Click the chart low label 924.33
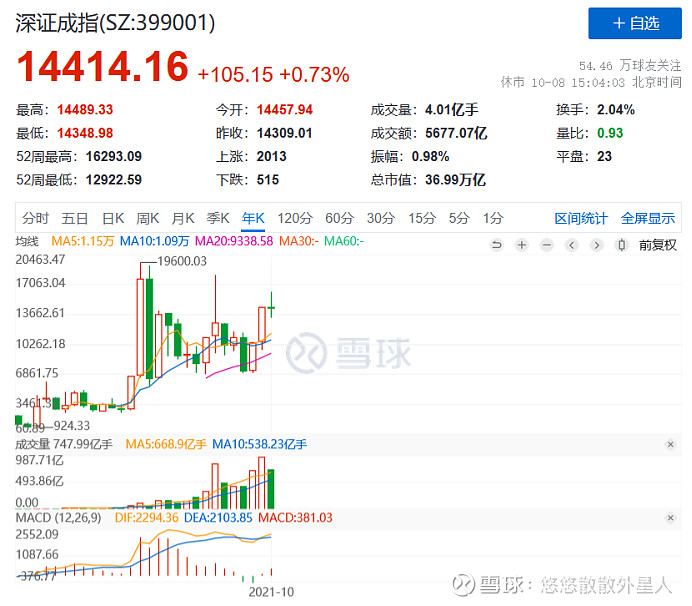 (71, 426)
